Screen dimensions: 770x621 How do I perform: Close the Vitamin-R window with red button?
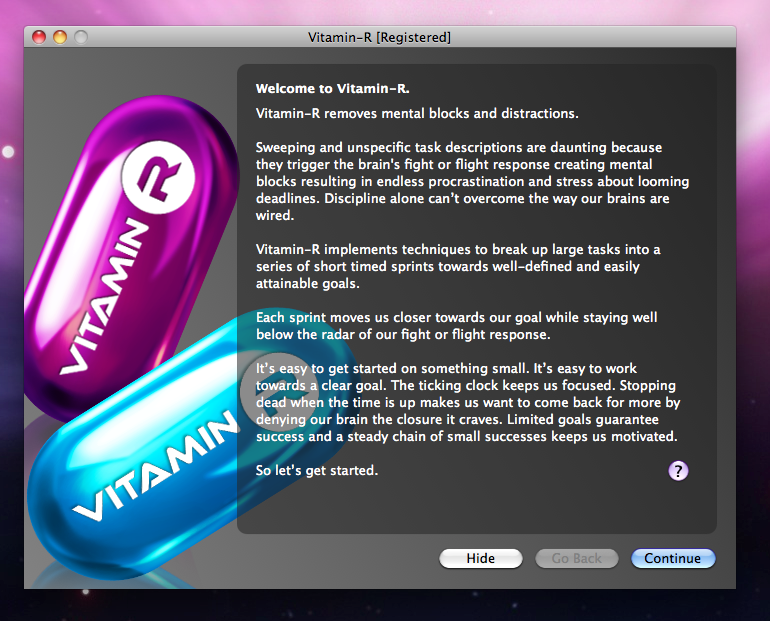point(39,37)
